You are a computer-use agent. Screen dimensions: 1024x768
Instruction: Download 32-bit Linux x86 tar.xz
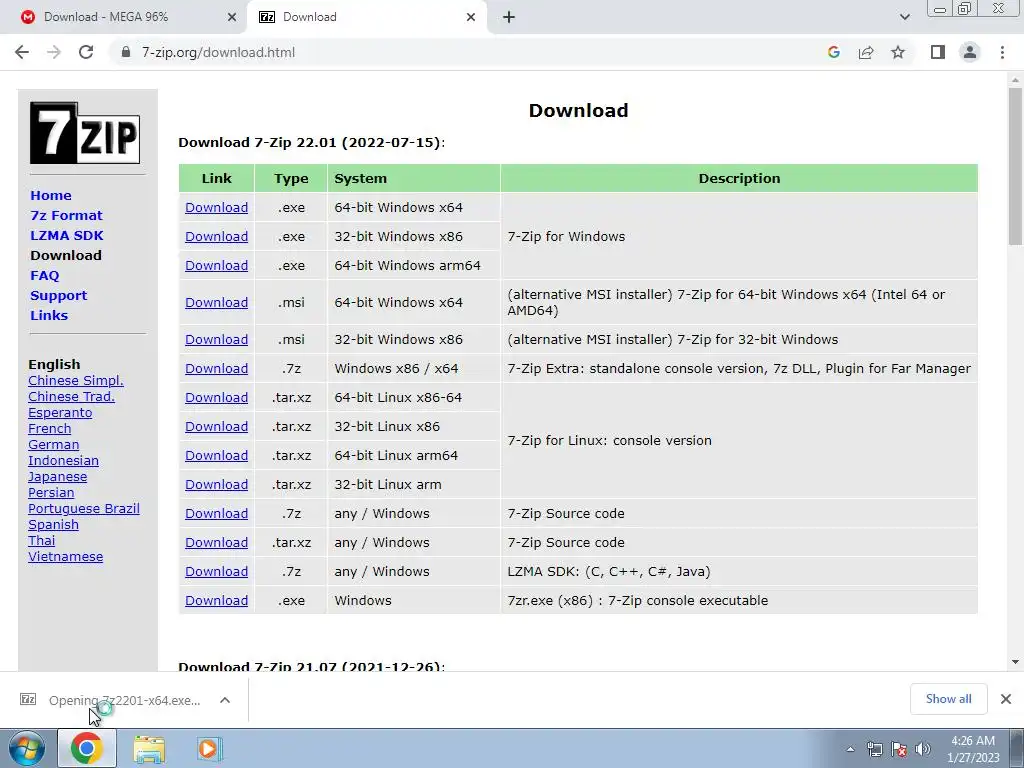tap(216, 426)
